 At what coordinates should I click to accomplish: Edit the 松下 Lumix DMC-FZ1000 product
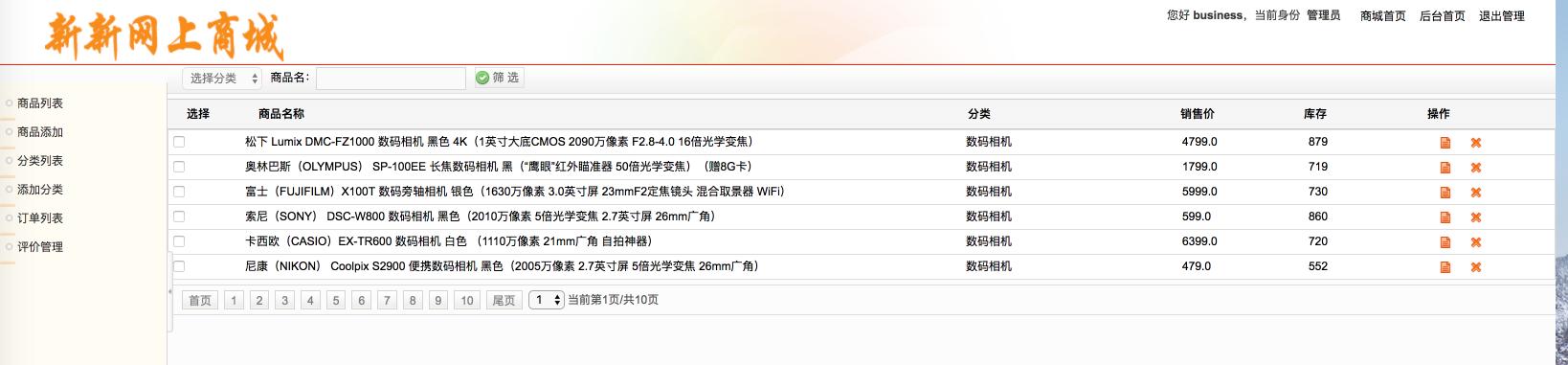tap(1445, 143)
